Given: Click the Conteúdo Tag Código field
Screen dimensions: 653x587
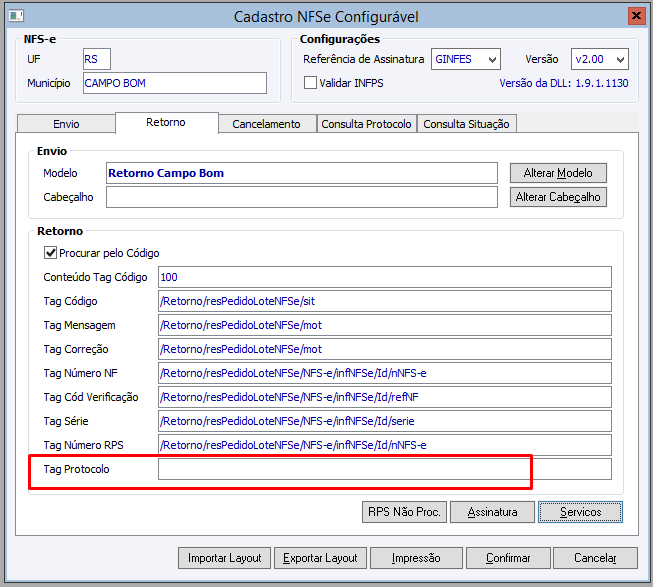Looking at the screenshot, I should 385,277.
